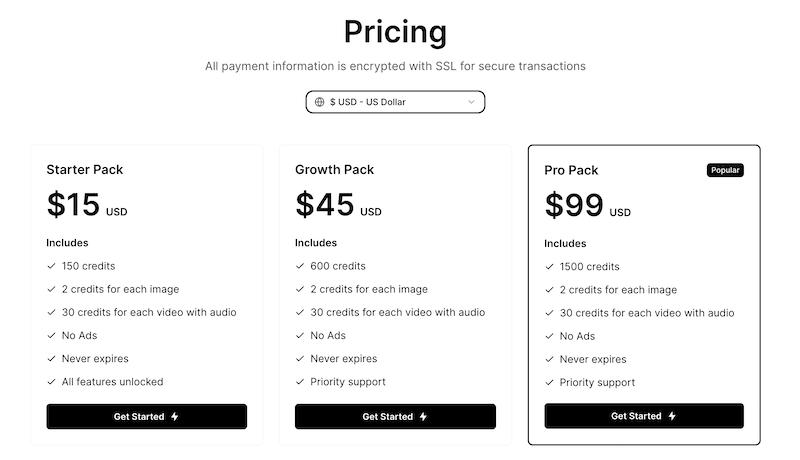This screenshot has width=800, height=460.
Task: Click checkmark beside Pro Pack 'Never expires'
Action: (x=549, y=359)
